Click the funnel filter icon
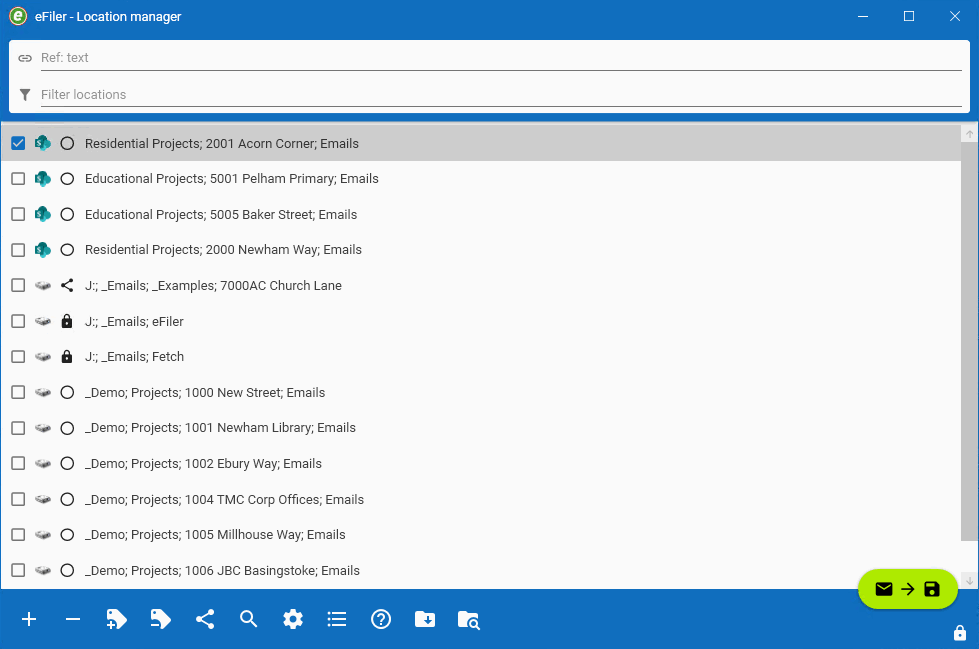Viewport: 979px width, 649px height. [x=25, y=94]
